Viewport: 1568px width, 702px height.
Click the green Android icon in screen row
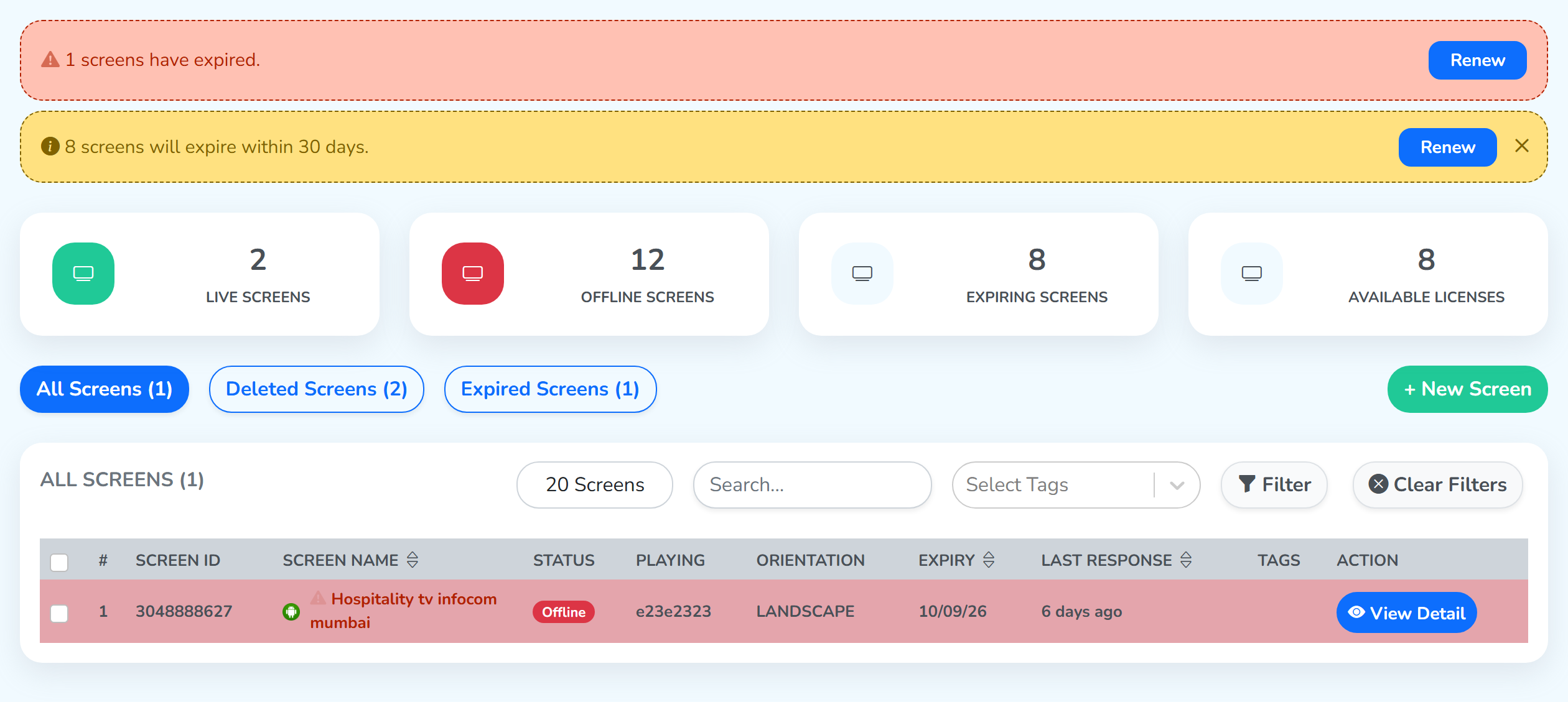coord(291,612)
